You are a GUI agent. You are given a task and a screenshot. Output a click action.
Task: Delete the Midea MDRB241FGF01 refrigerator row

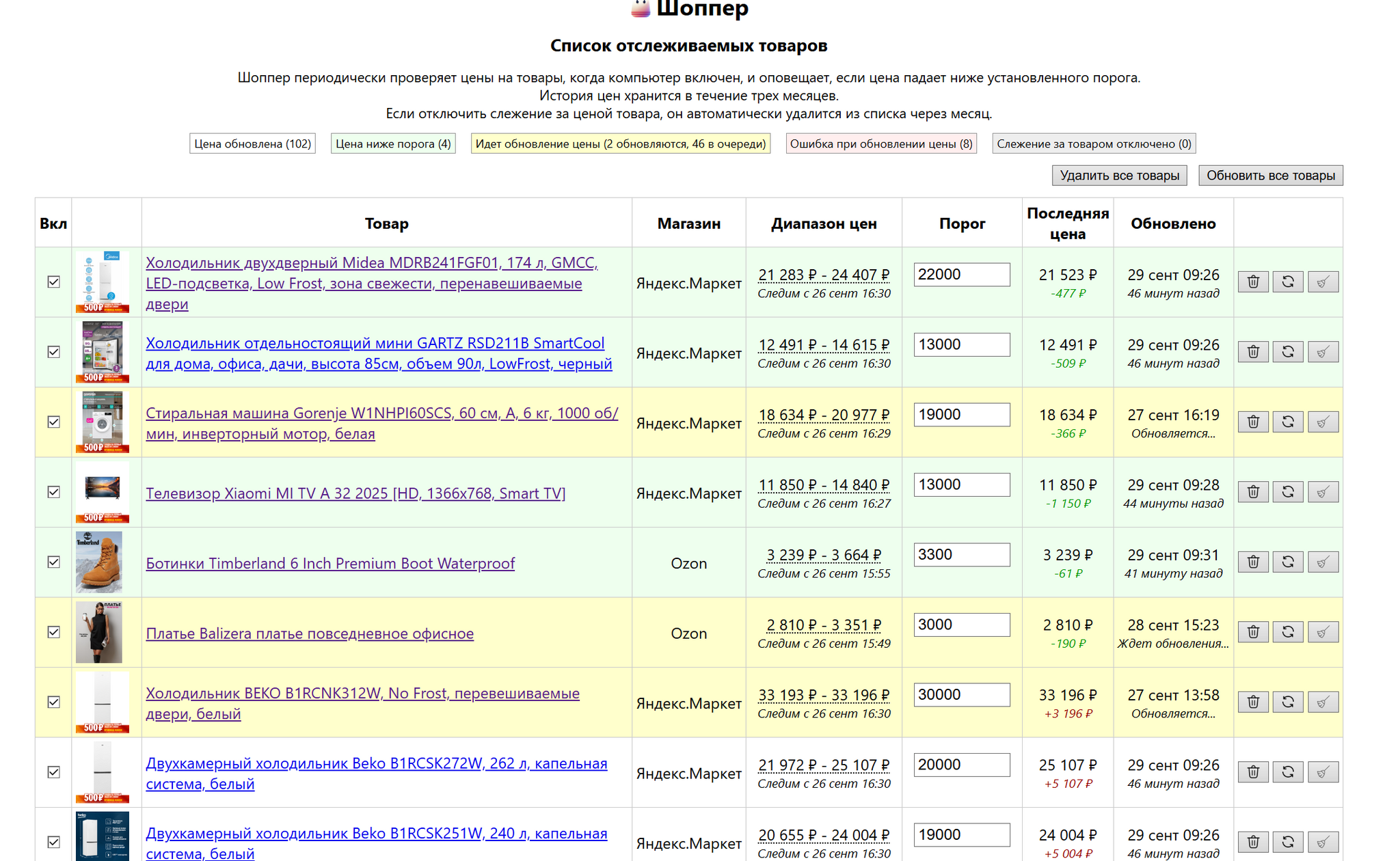click(x=1252, y=282)
